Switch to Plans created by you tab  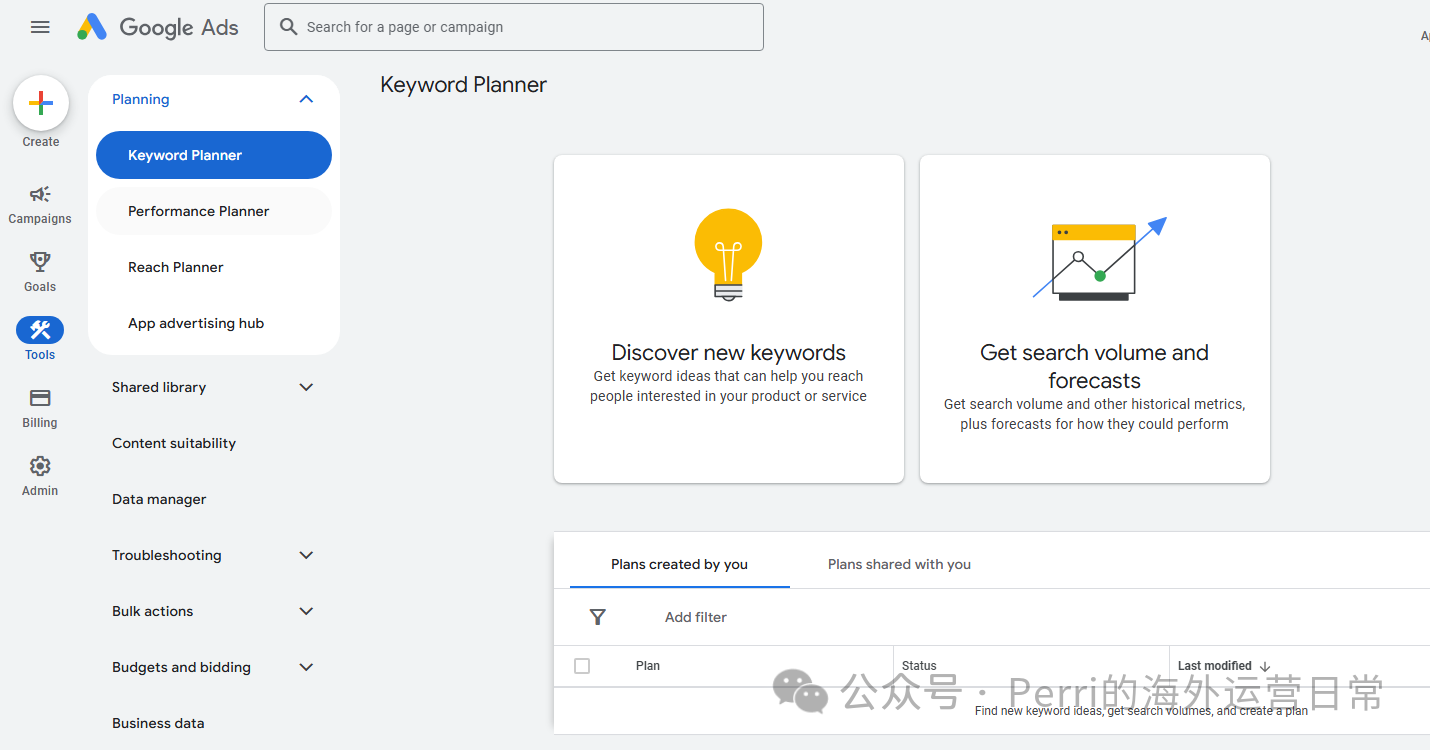(680, 564)
